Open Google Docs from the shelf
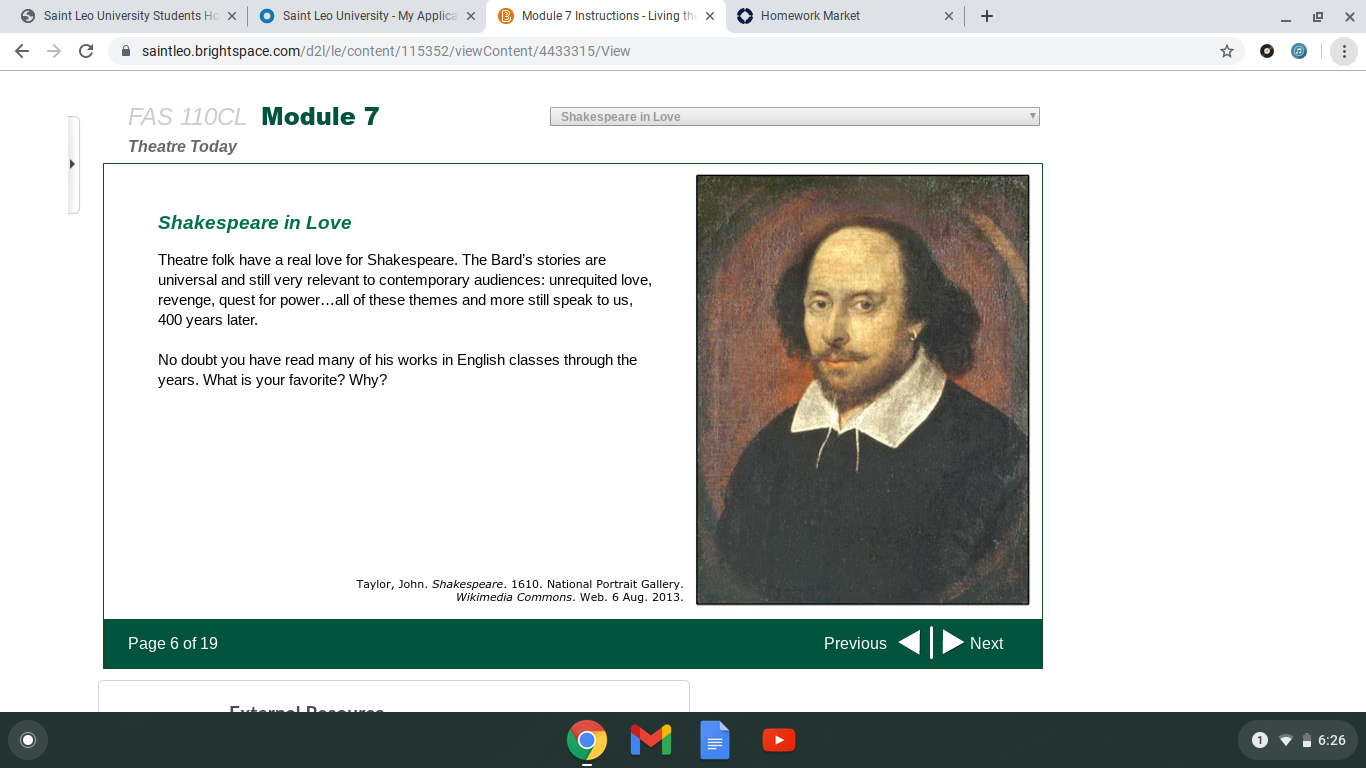The width and height of the screenshot is (1366, 768). click(x=715, y=740)
